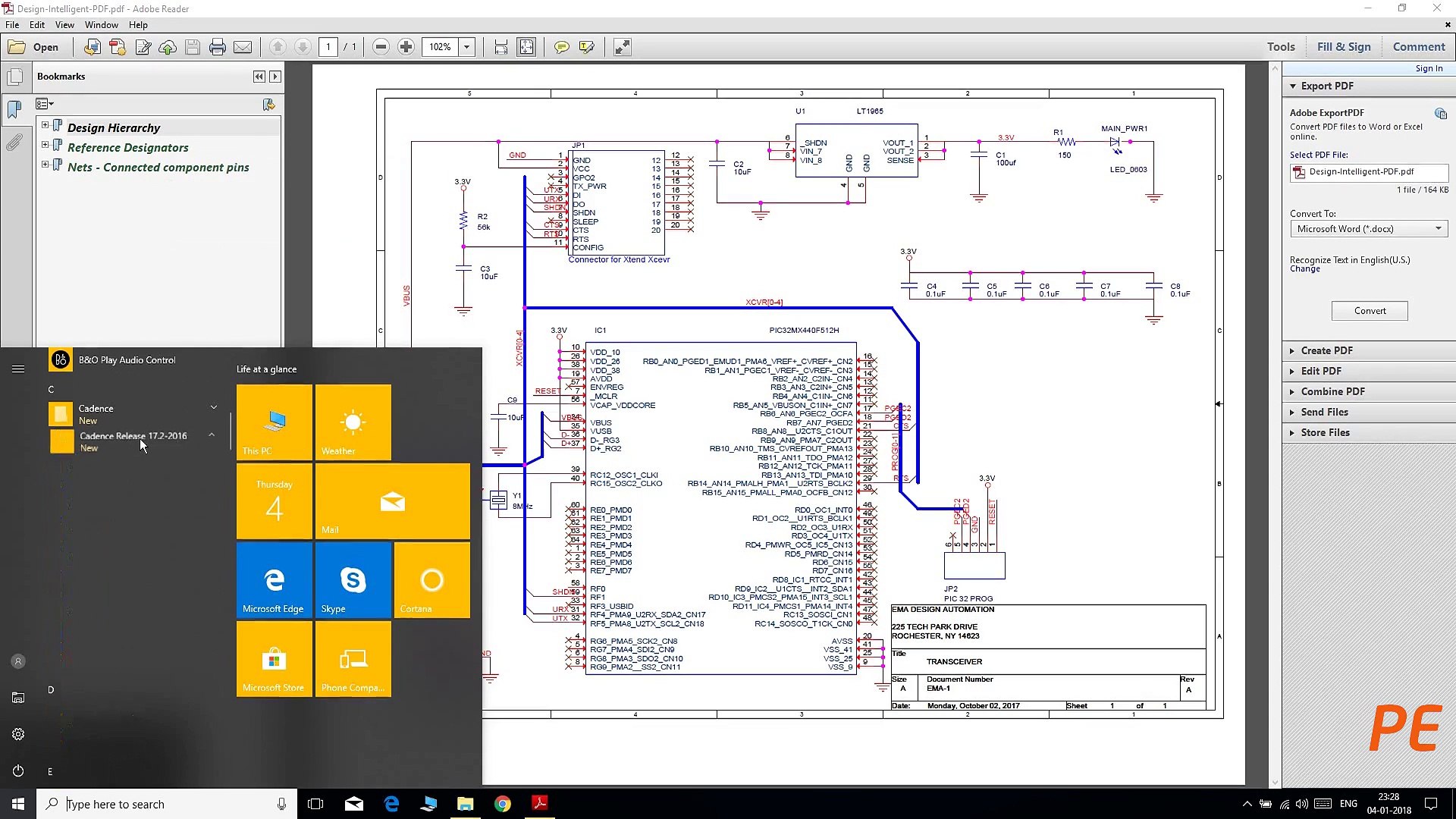
Task: Click the Email document icon
Action: (x=243, y=46)
